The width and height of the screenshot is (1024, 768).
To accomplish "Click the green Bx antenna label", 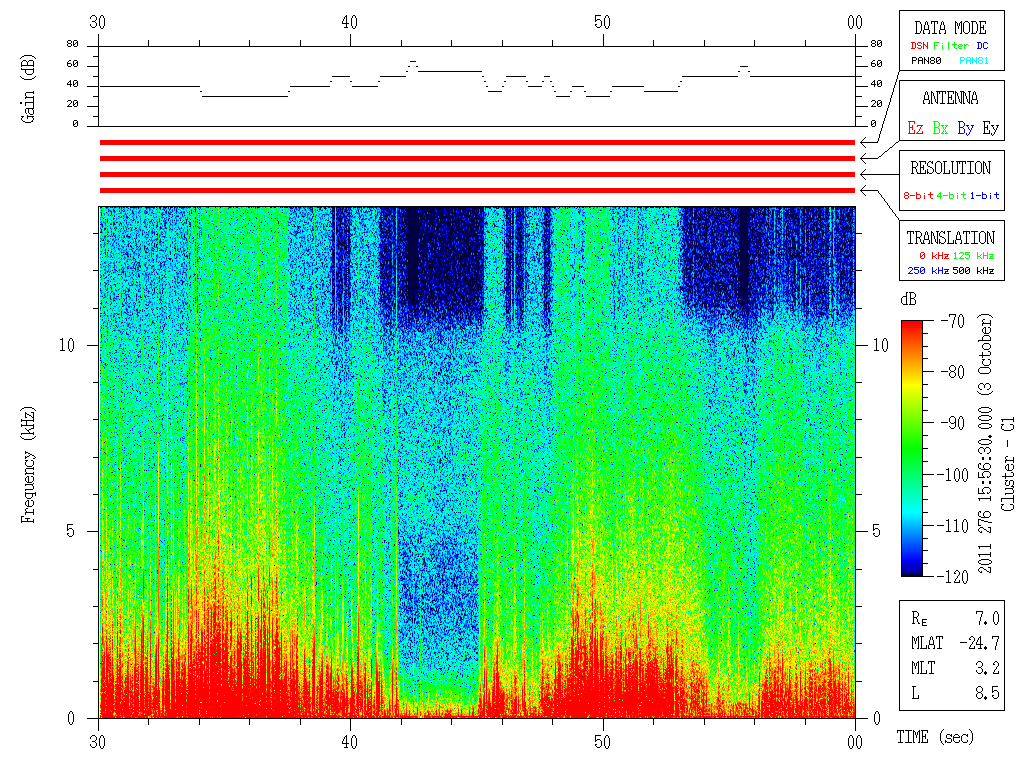I will (940, 128).
